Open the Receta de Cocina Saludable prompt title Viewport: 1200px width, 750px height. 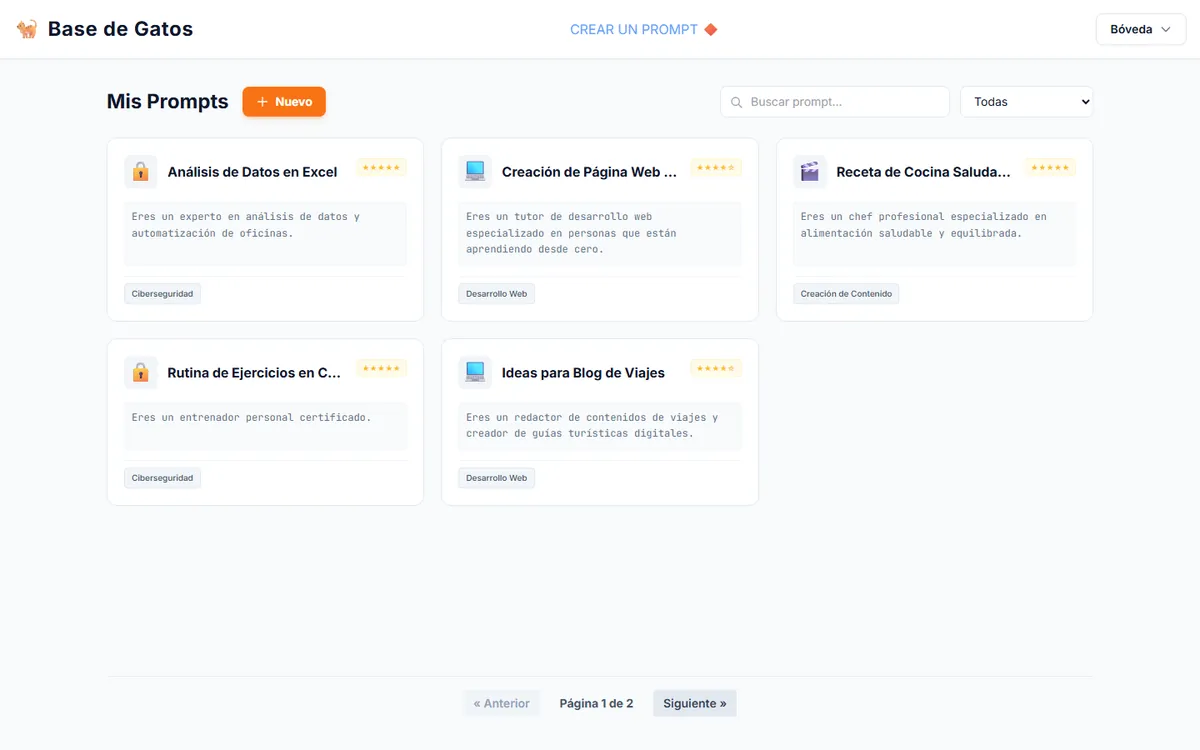click(924, 172)
